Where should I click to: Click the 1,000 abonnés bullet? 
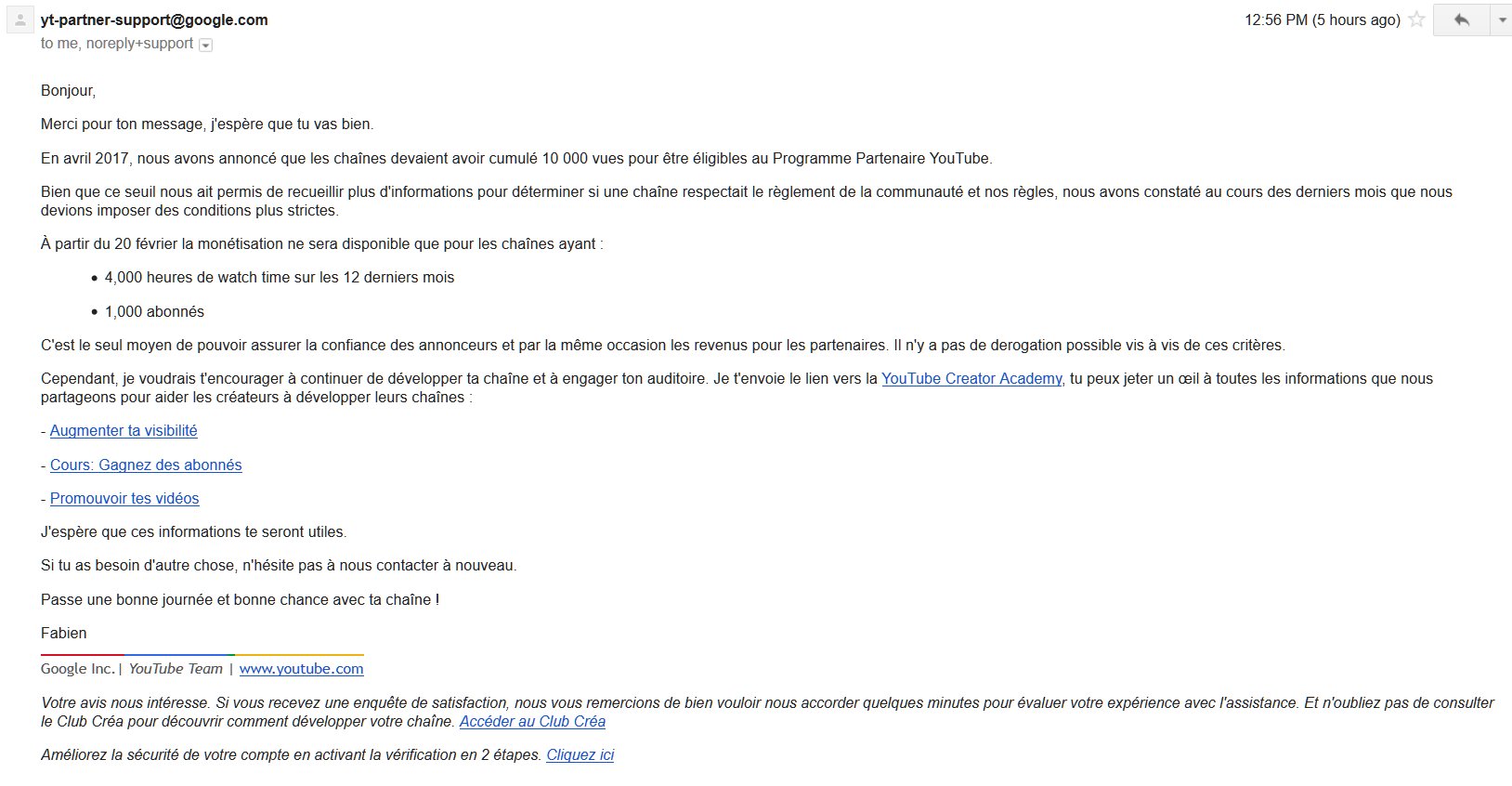click(154, 311)
